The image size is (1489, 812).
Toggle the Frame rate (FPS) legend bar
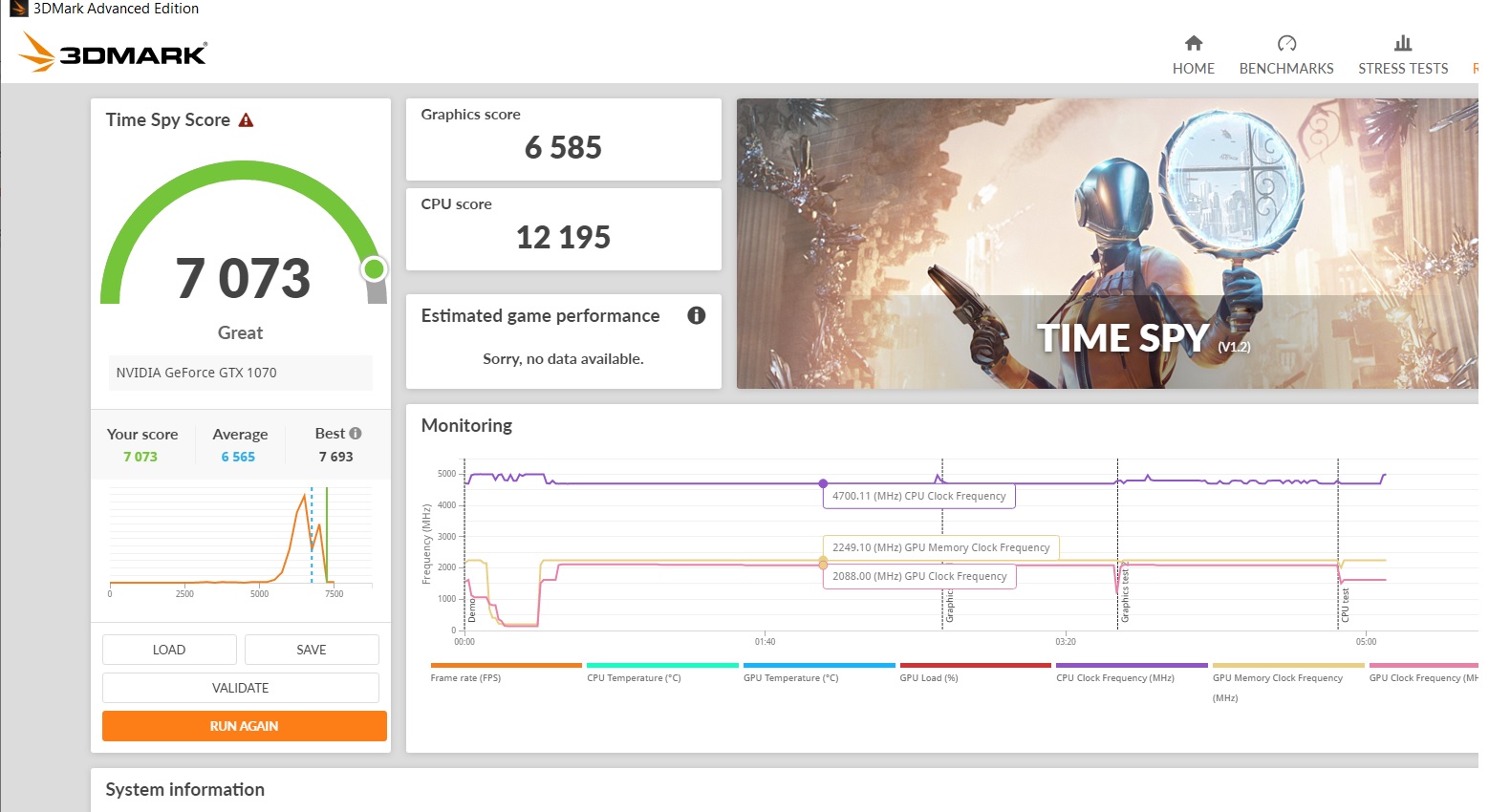(x=507, y=666)
